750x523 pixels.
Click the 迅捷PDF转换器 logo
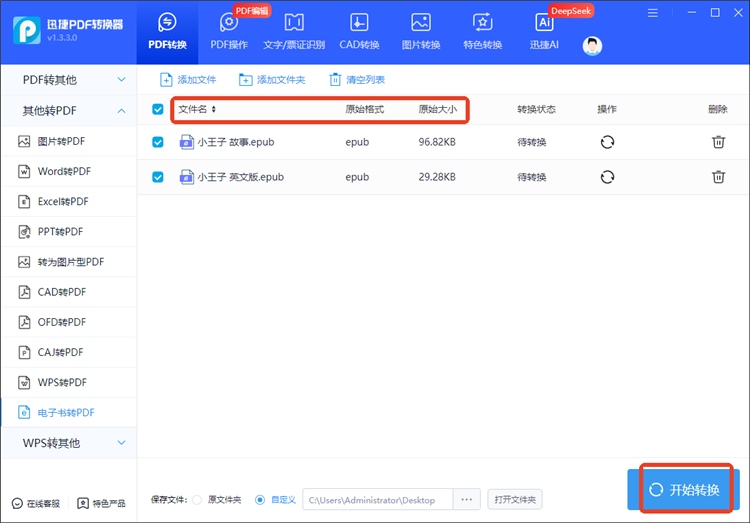[27, 30]
